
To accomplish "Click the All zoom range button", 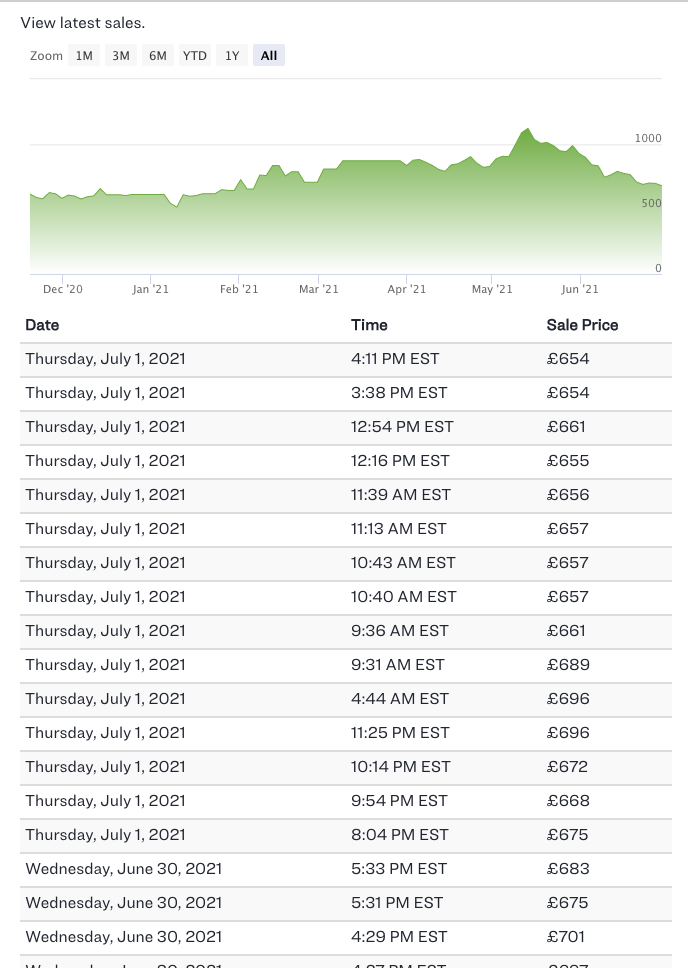I will [x=269, y=56].
